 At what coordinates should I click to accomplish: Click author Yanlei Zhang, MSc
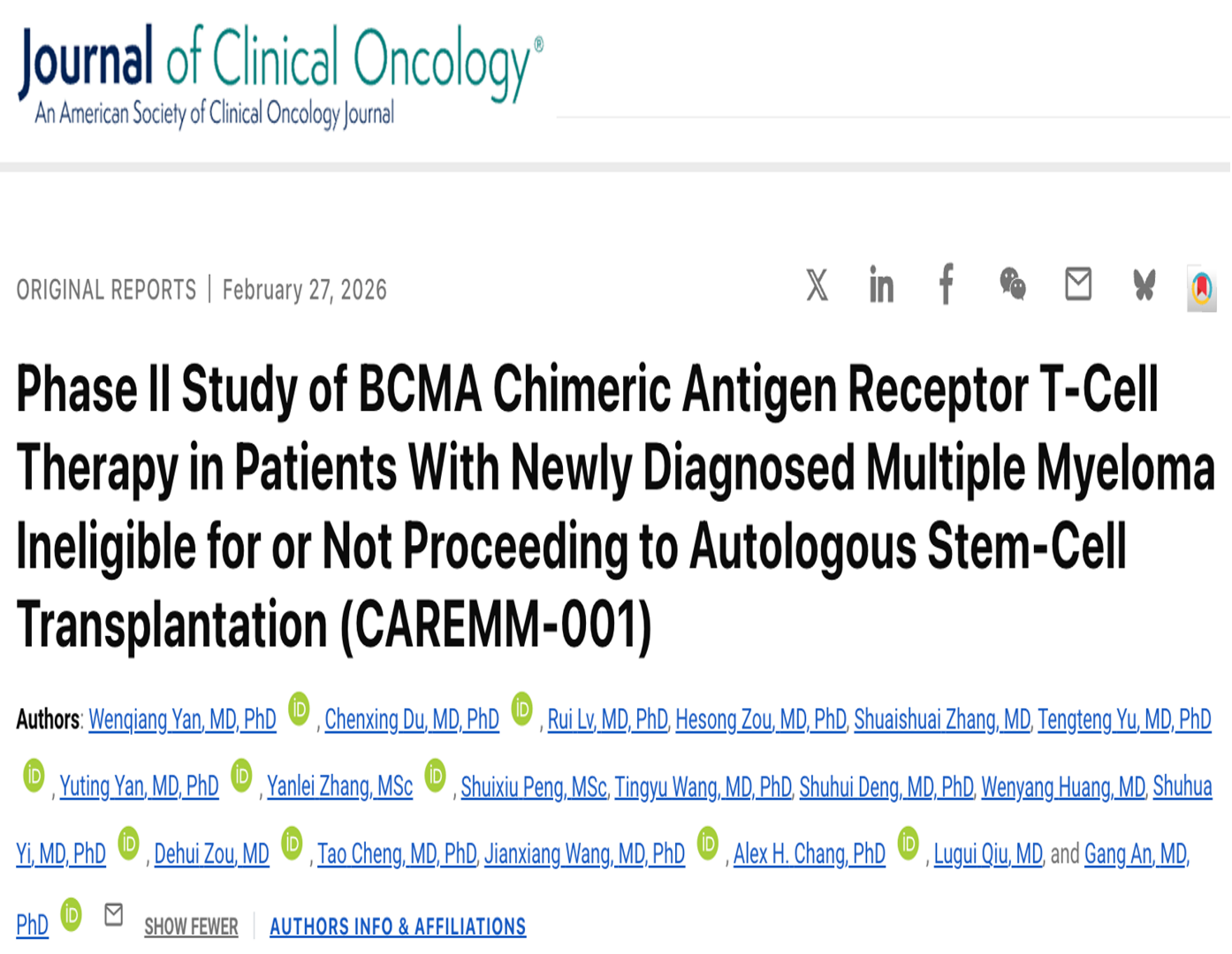point(339,787)
